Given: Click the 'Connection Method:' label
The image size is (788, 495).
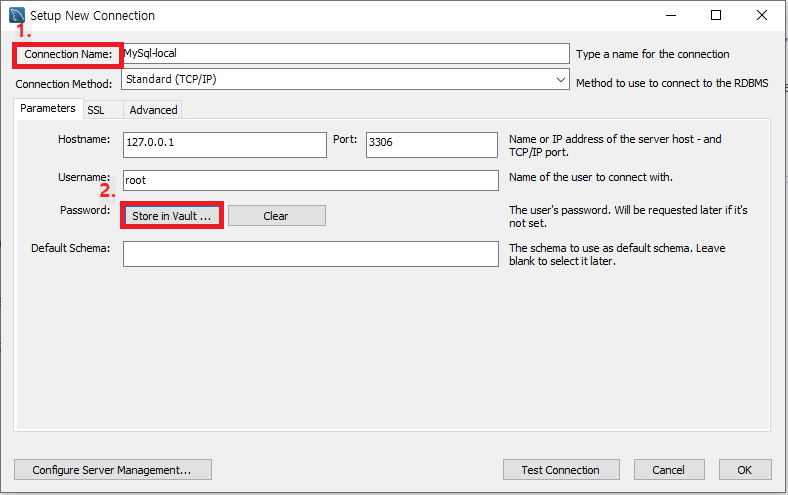Looking at the screenshot, I should (x=64, y=84).
